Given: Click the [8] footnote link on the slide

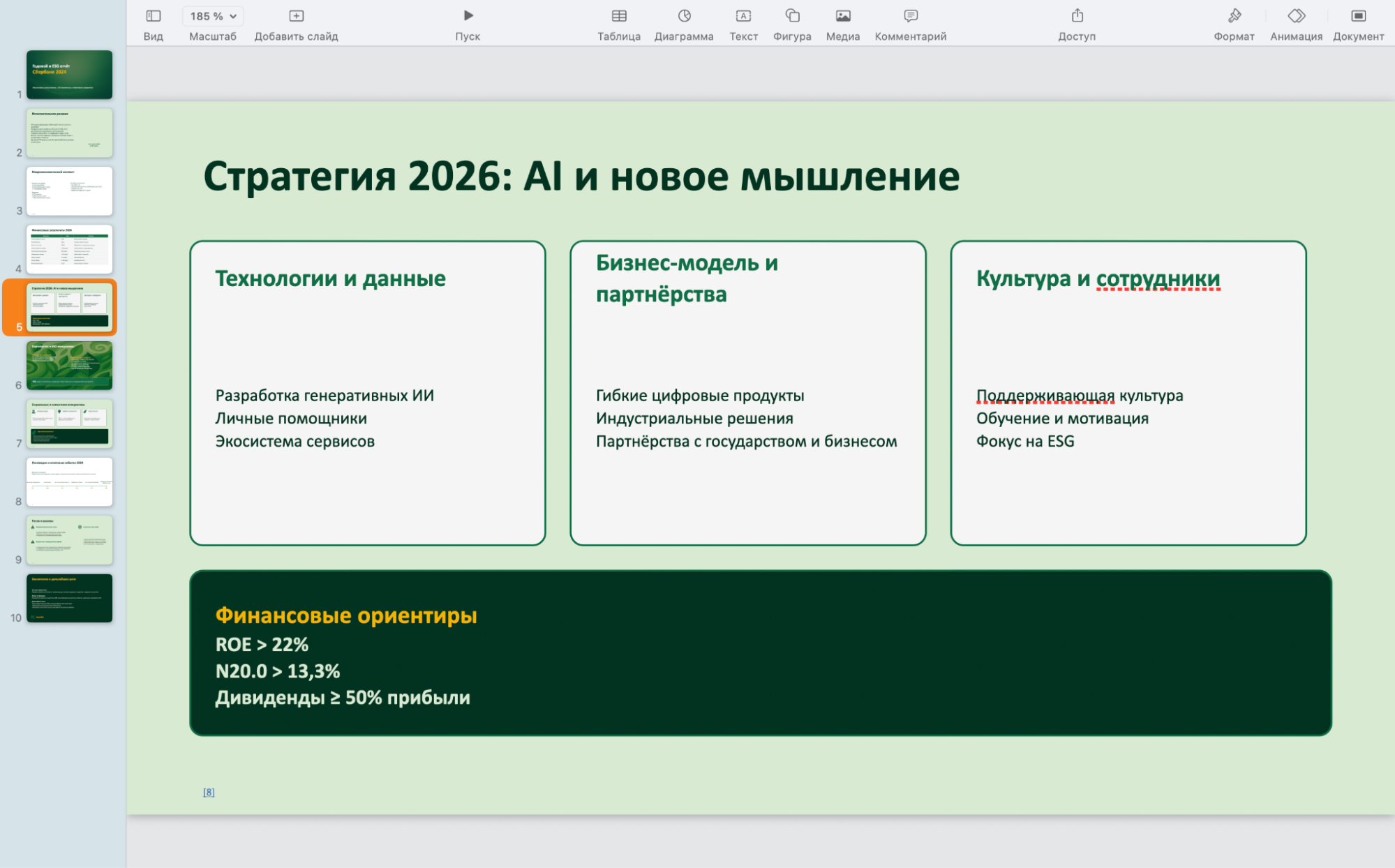Looking at the screenshot, I should coord(209,791).
